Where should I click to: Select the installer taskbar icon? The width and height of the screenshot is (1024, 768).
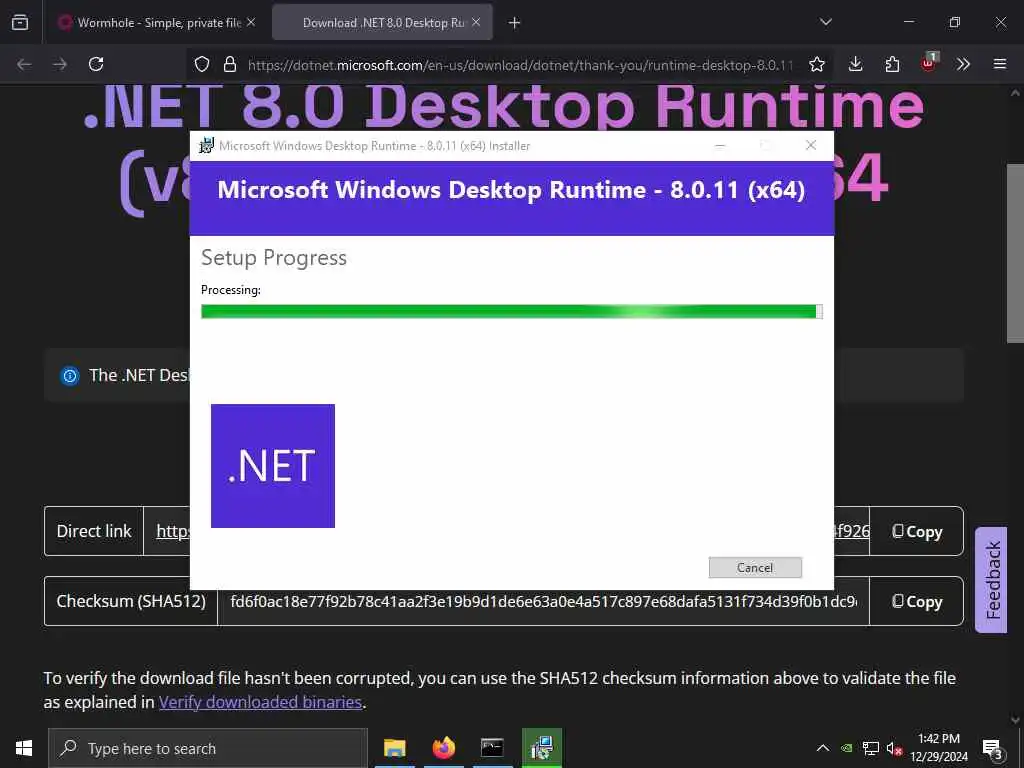[x=541, y=748]
